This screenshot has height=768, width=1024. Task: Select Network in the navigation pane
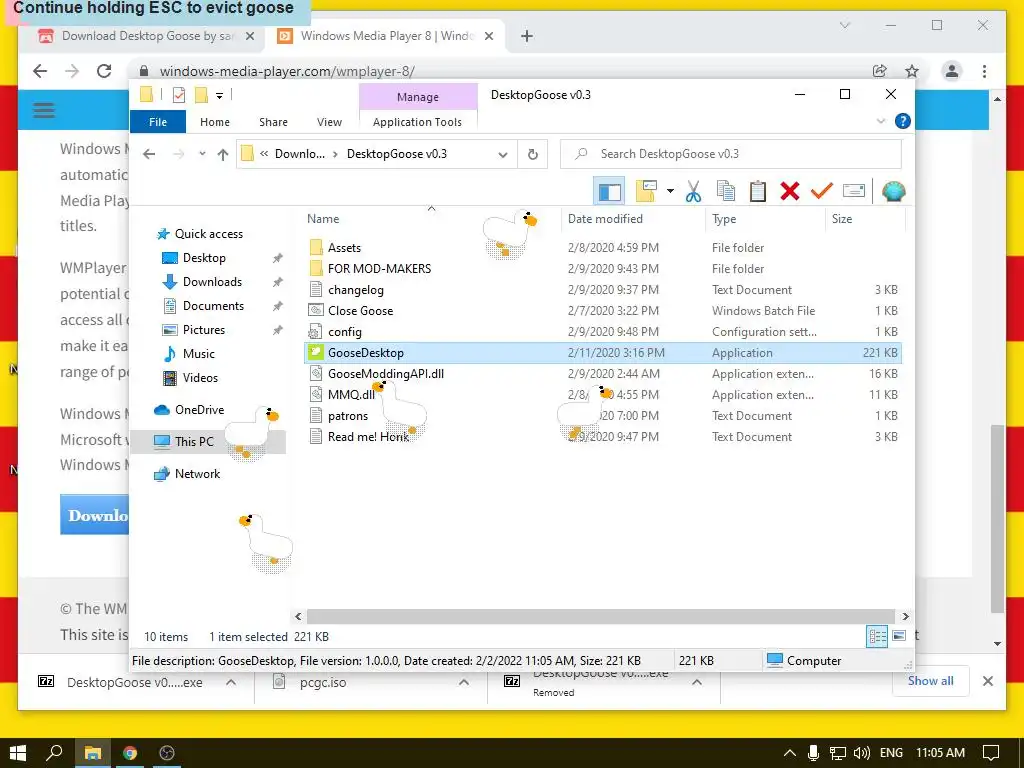(197, 473)
